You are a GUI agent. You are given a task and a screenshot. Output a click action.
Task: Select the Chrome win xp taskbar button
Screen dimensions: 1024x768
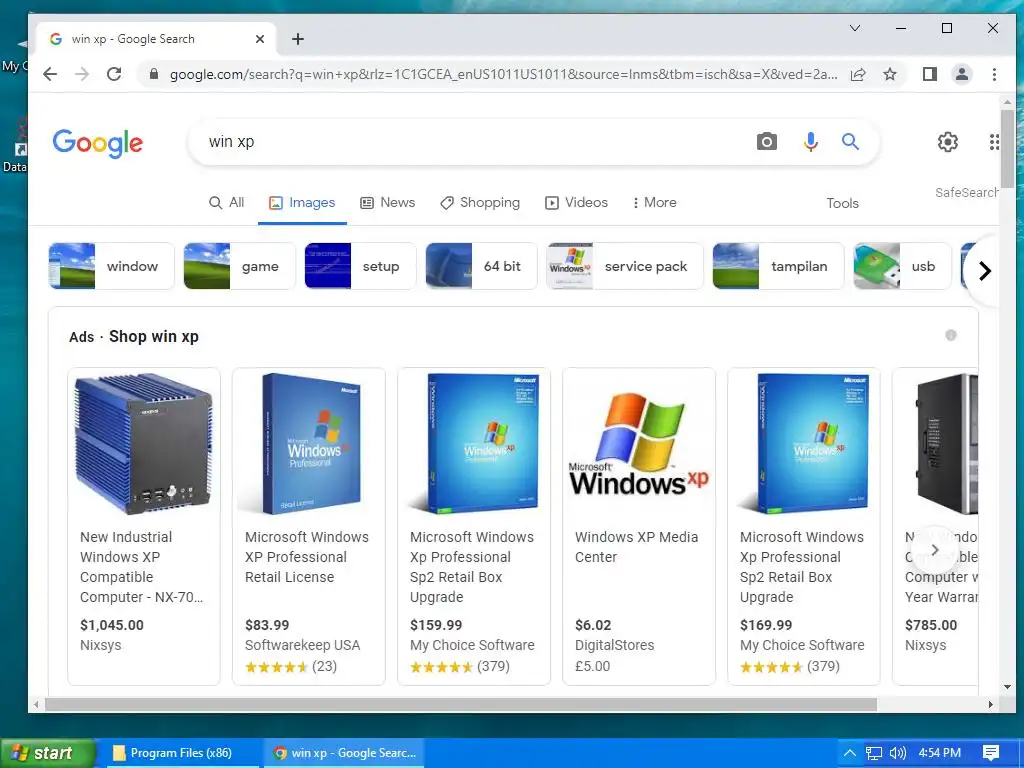click(344, 753)
